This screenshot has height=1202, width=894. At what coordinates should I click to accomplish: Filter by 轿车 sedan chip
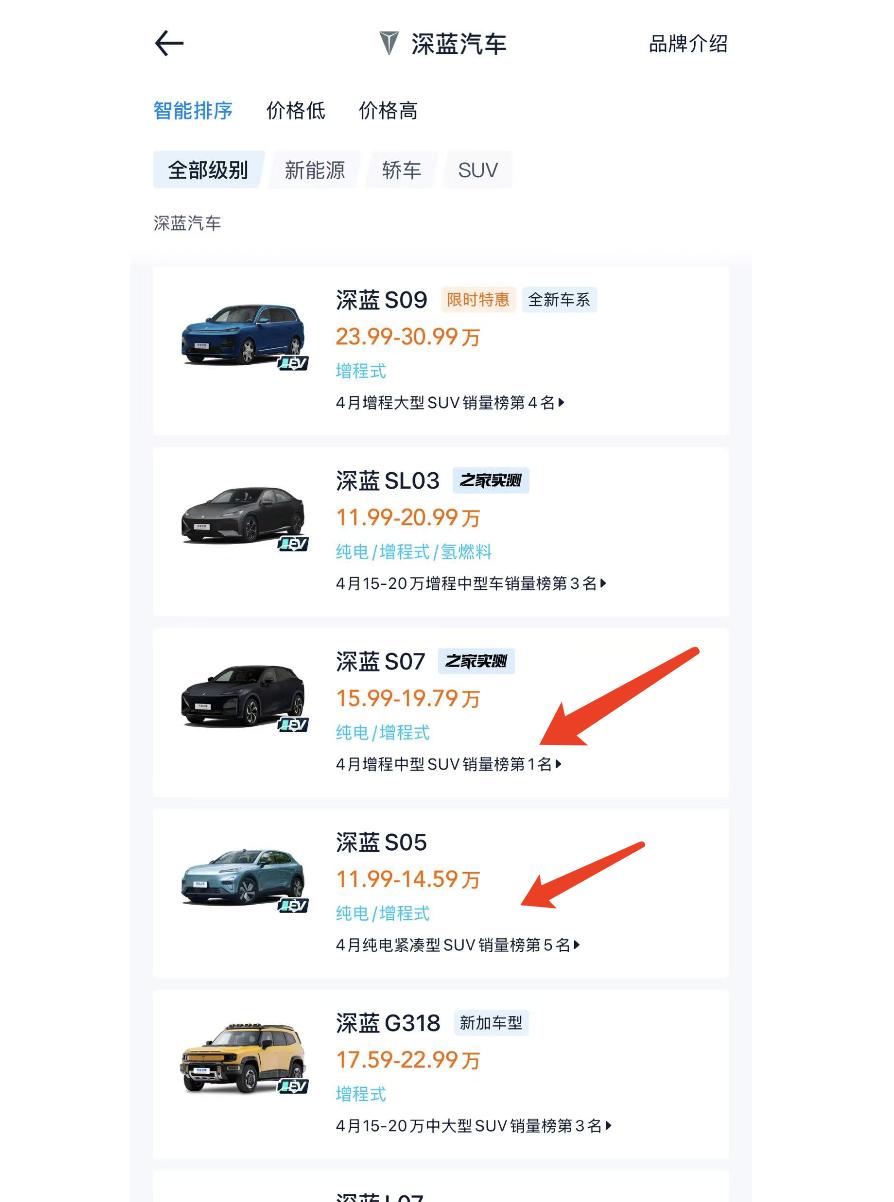coord(401,170)
